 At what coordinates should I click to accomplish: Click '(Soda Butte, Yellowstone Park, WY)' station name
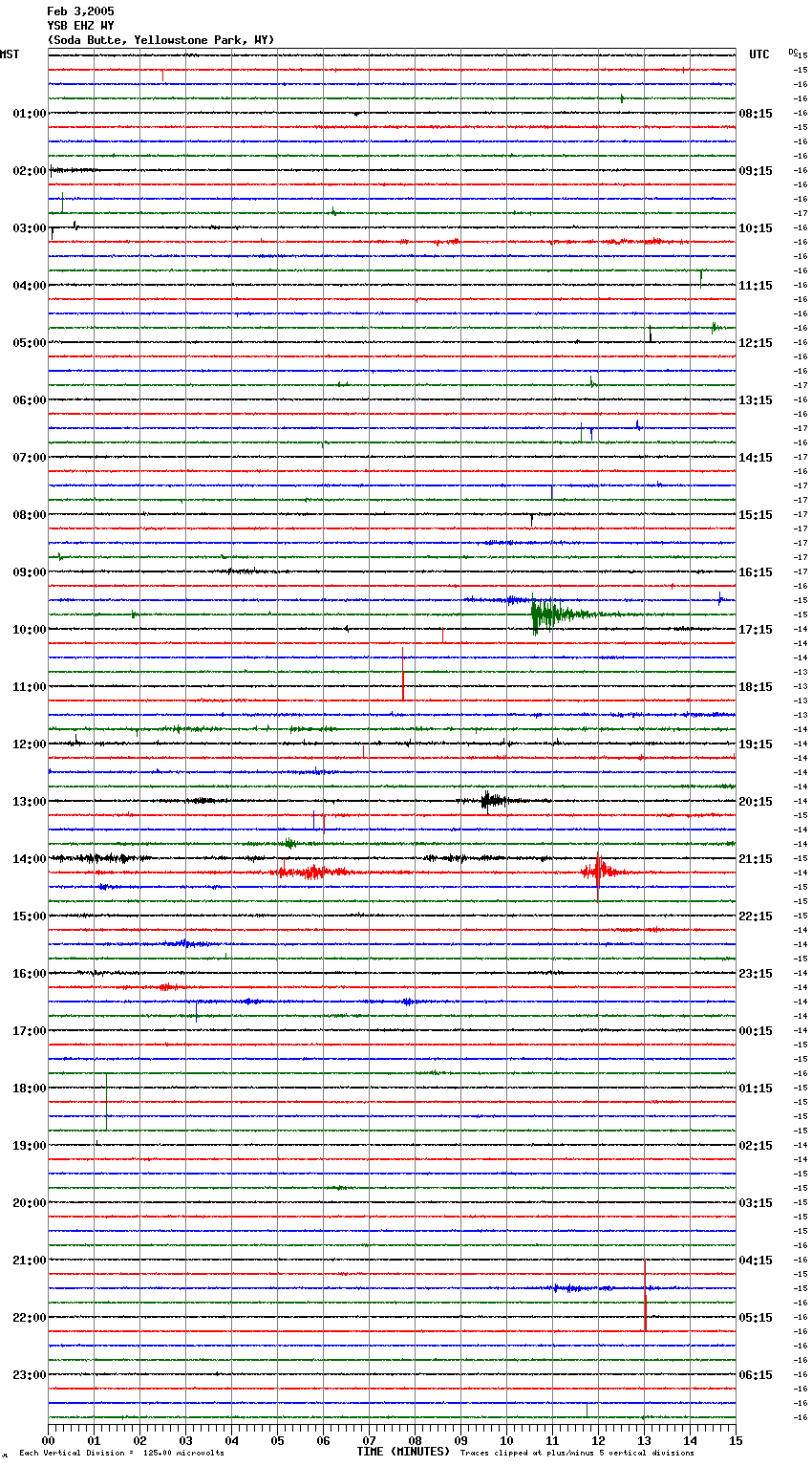click(x=160, y=40)
